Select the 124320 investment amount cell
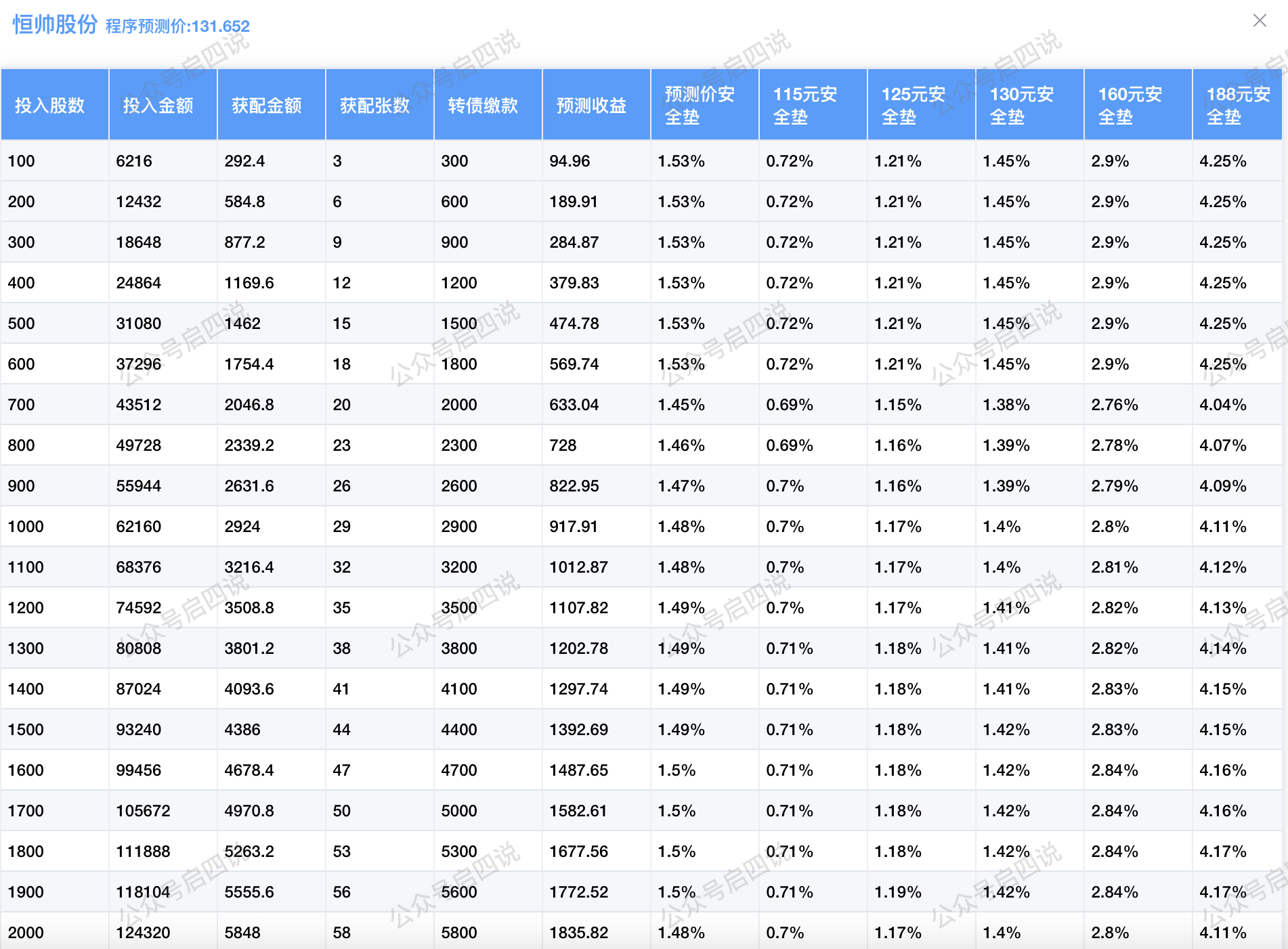This screenshot has height=949, width=1288. (x=143, y=933)
